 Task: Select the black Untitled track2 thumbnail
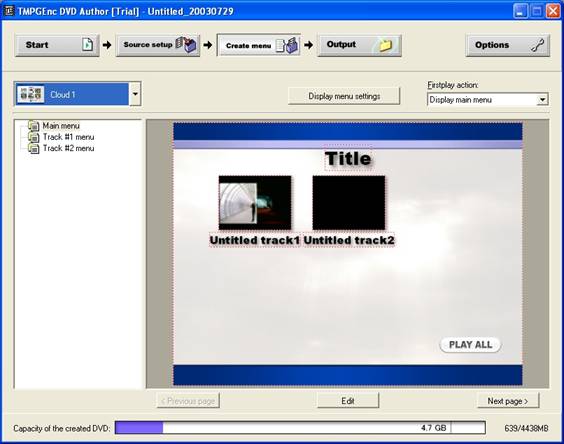(x=349, y=203)
